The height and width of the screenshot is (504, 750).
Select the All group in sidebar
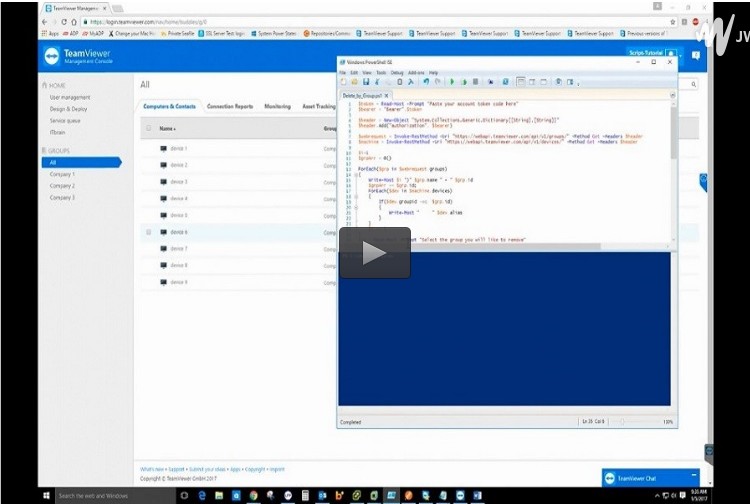(x=81, y=163)
